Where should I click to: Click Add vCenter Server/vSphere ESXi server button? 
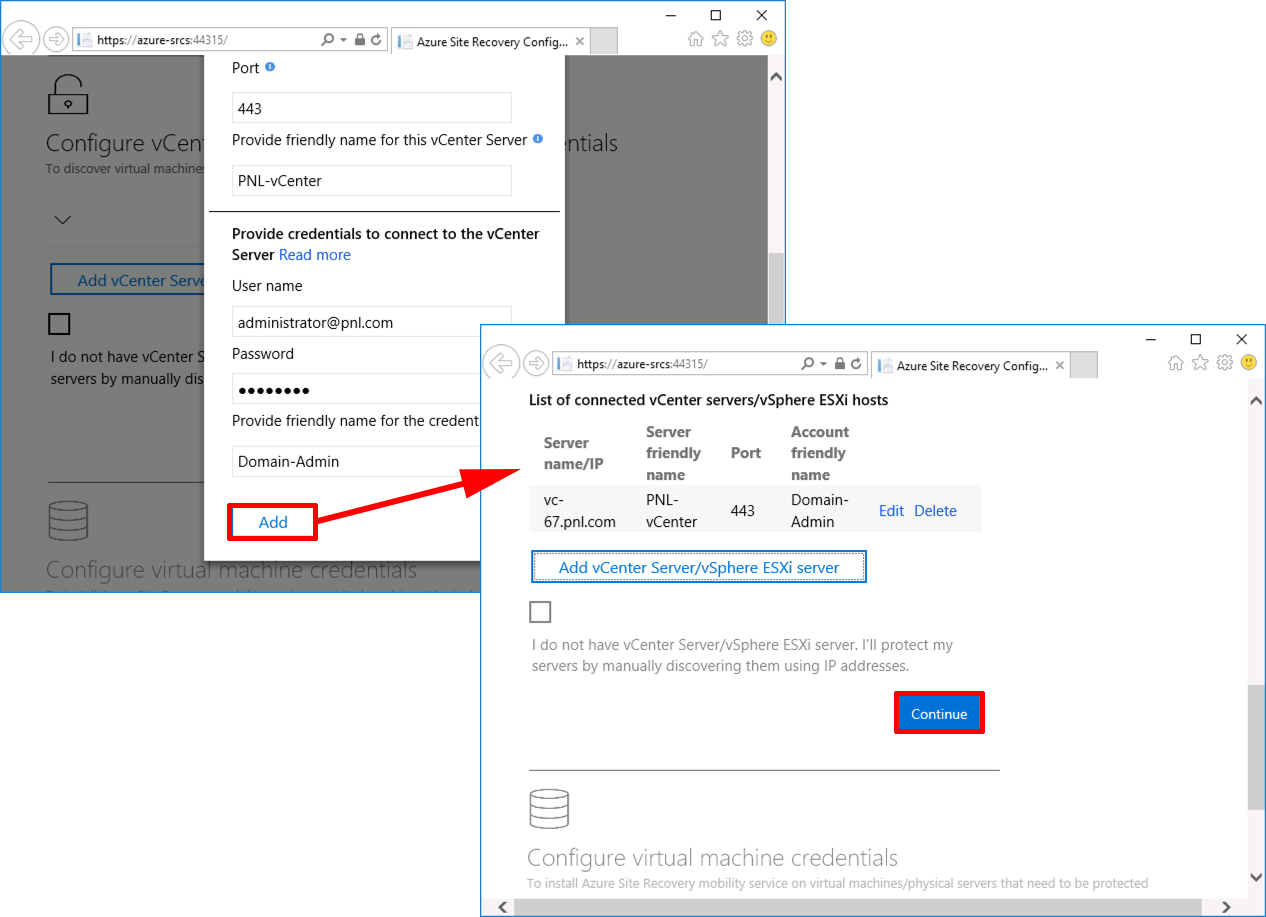pyautogui.click(x=699, y=567)
